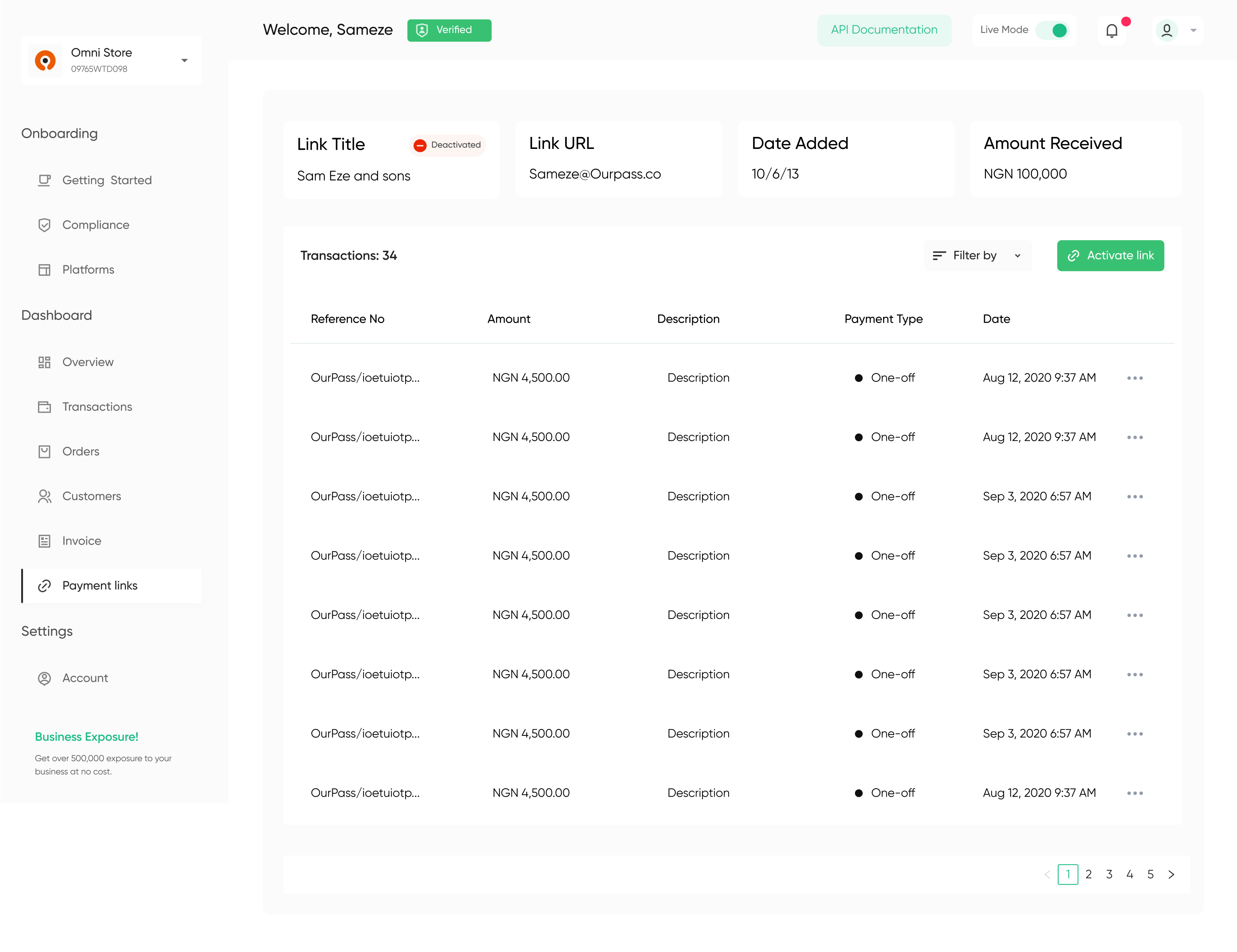Click the Account person-circle icon

(44, 678)
